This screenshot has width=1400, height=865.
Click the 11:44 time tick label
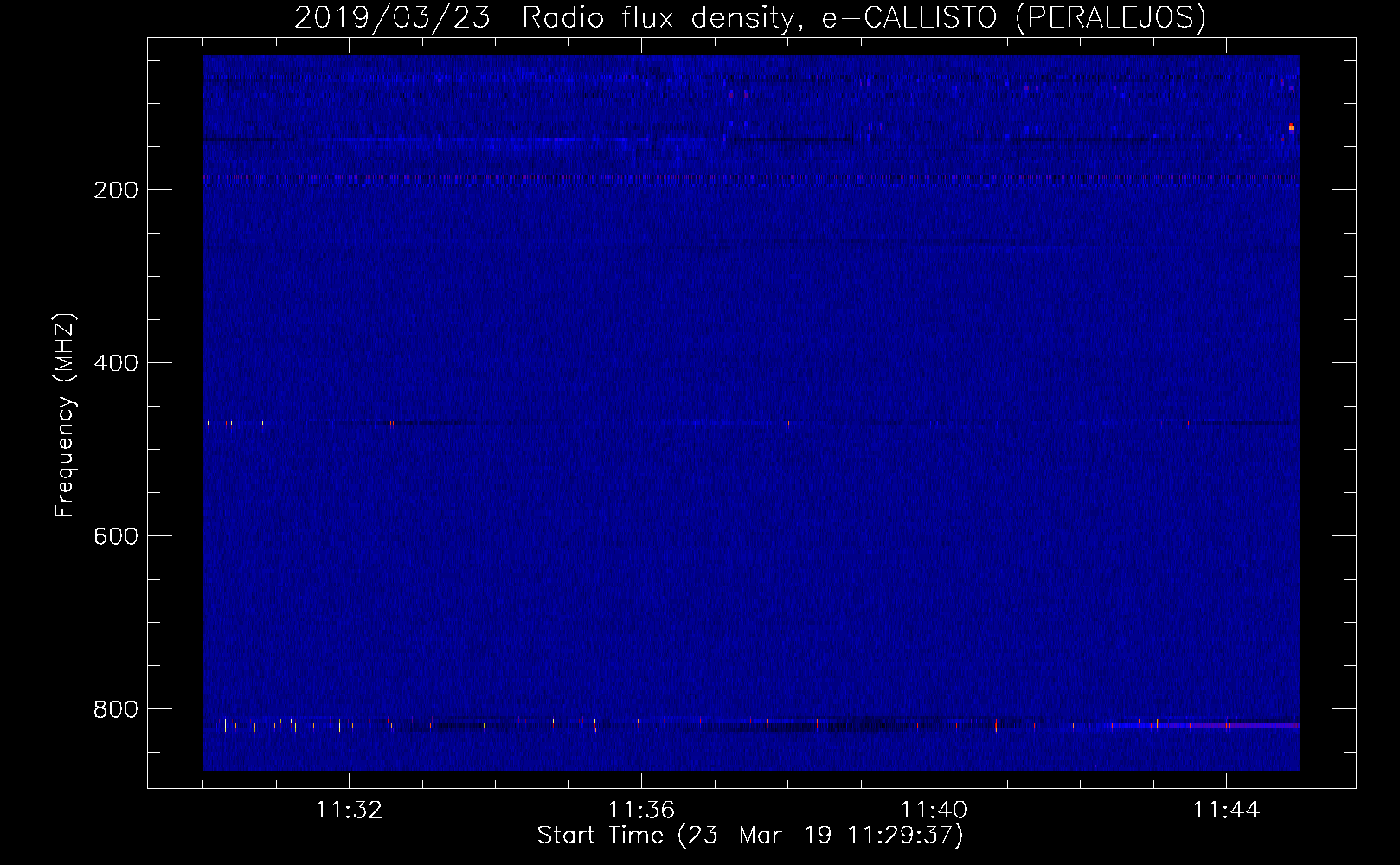pos(1226,811)
